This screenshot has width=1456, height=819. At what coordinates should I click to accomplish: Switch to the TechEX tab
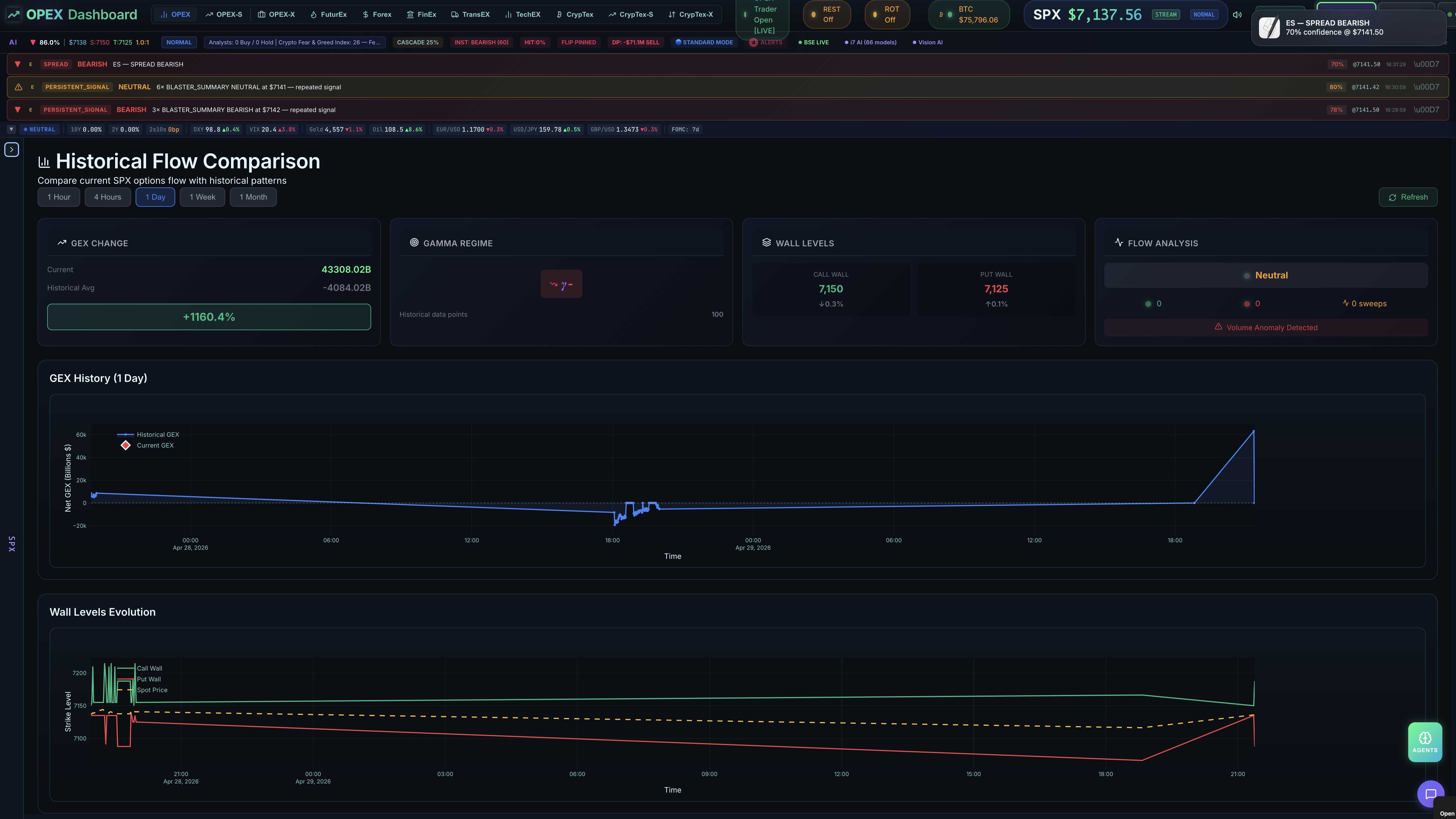coord(523,15)
